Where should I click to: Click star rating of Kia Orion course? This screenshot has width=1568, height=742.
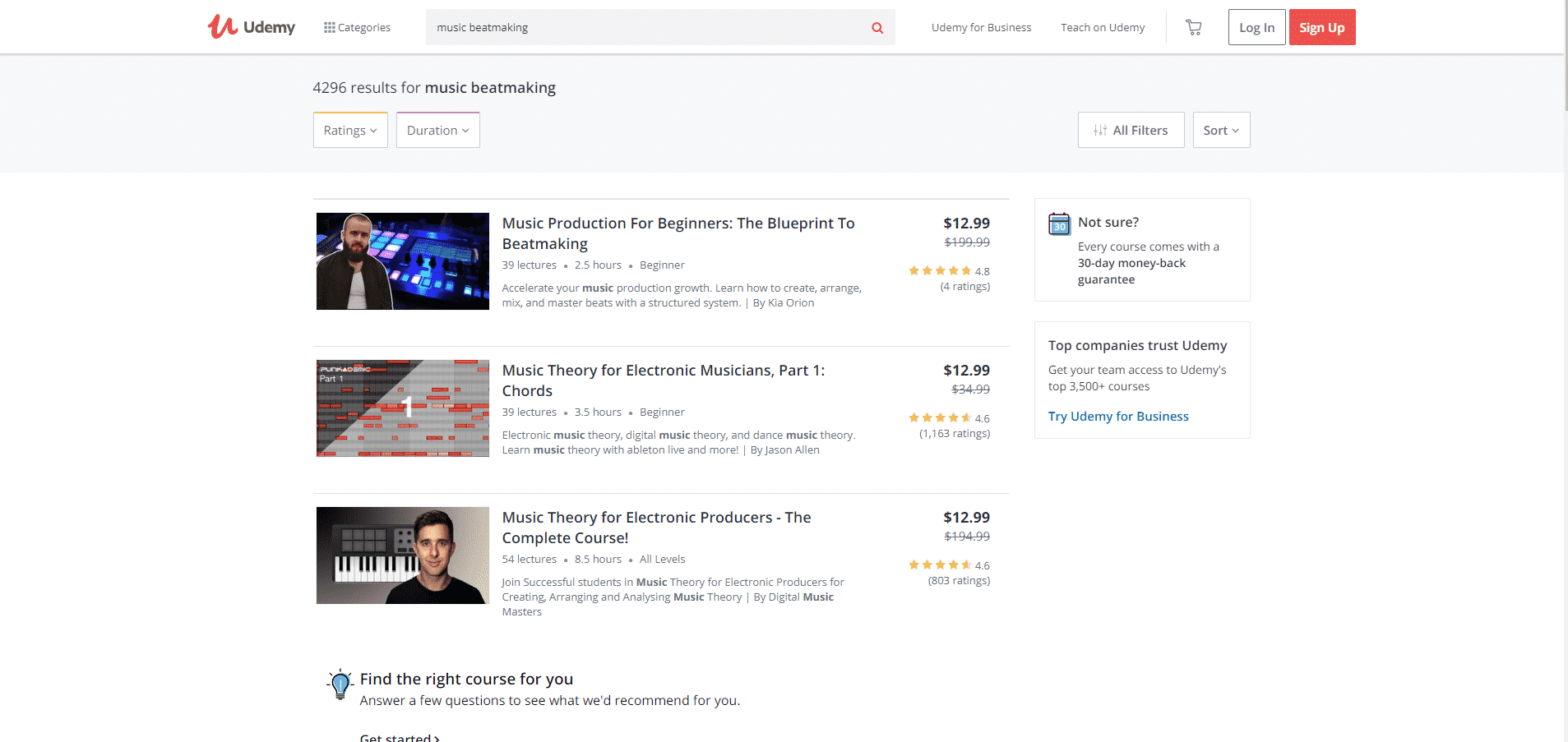click(939, 271)
